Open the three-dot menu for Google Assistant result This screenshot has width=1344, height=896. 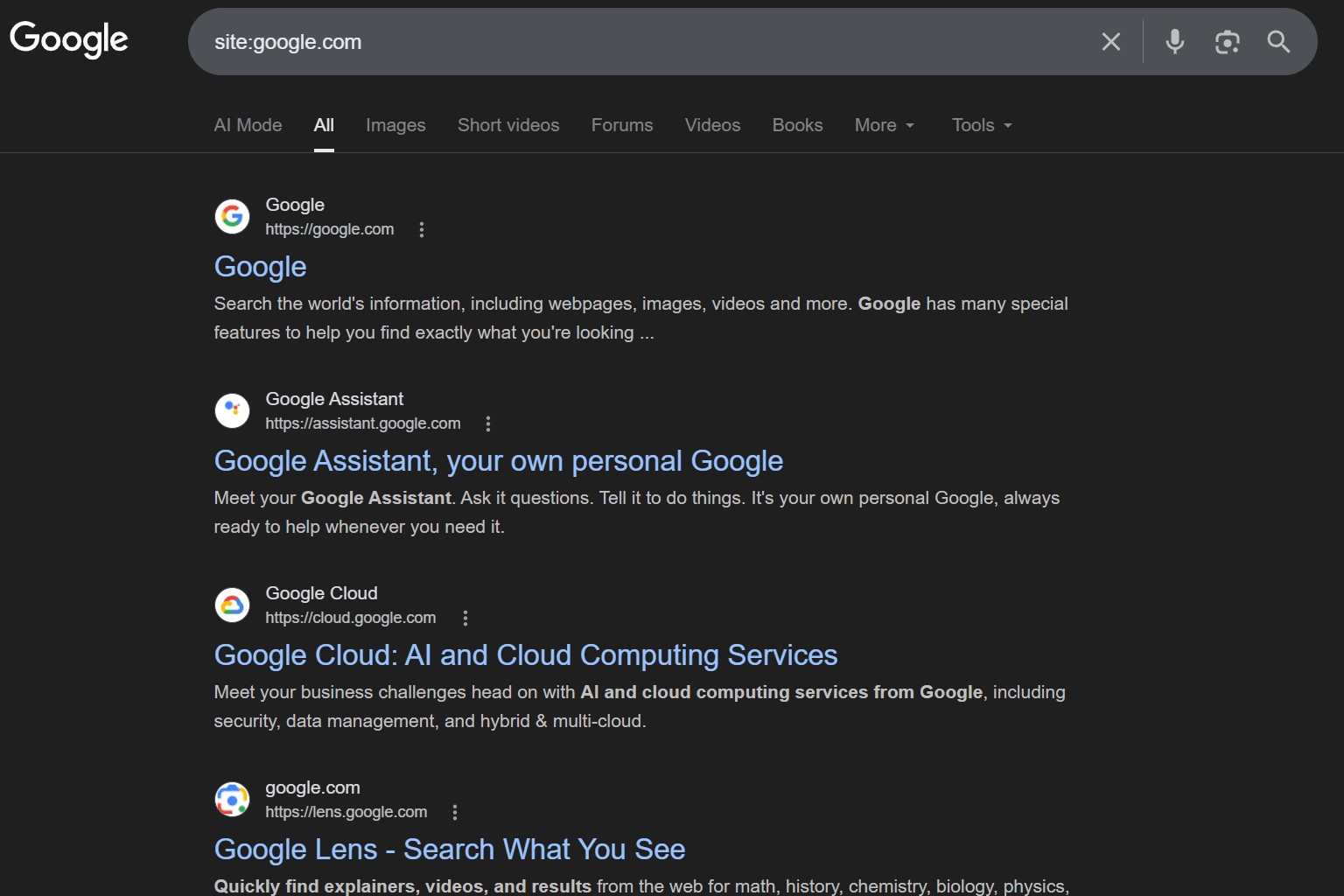[x=487, y=423]
